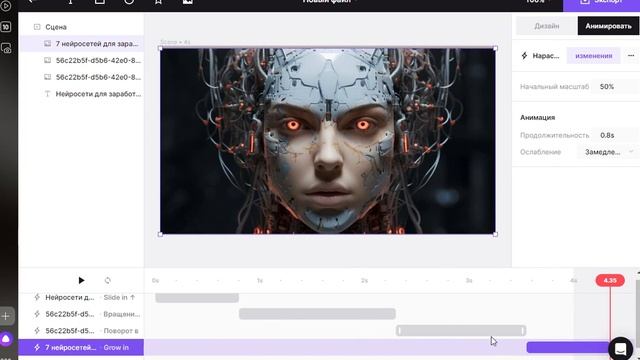Select the 'Slide in' animation timeline row
The image size is (640, 360).
click(x=81, y=297)
